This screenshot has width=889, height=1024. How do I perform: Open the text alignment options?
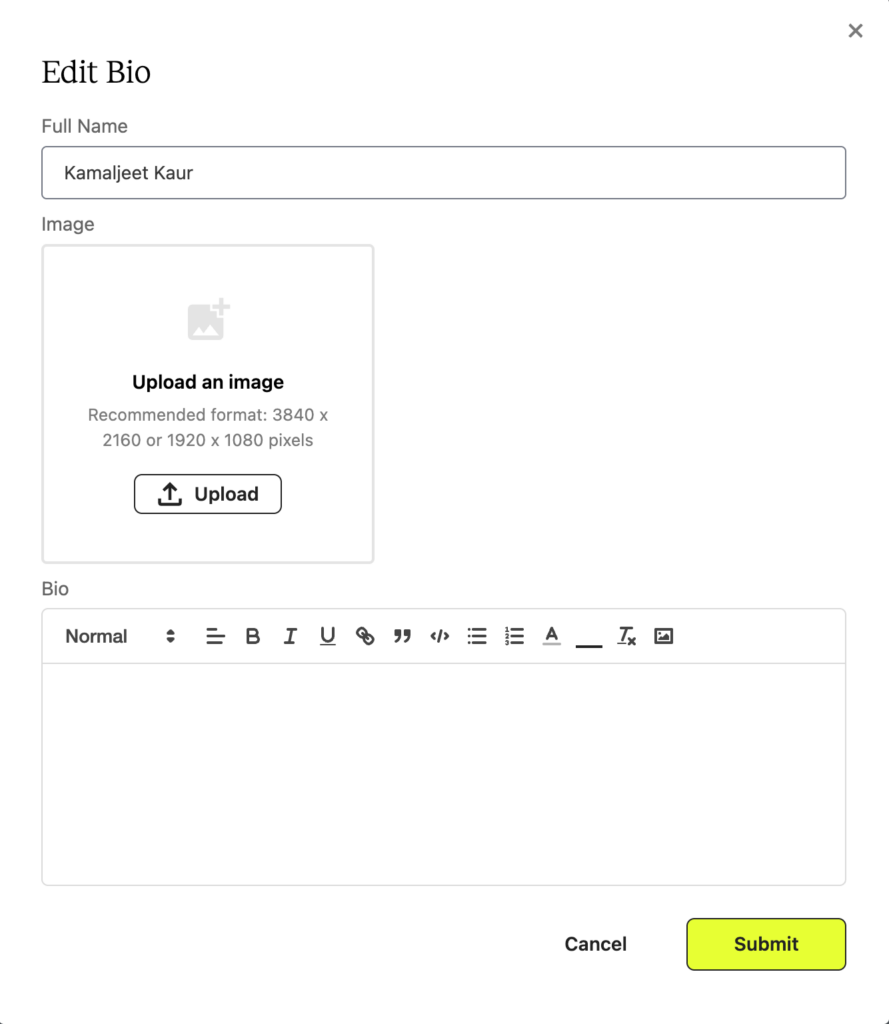tap(215, 636)
